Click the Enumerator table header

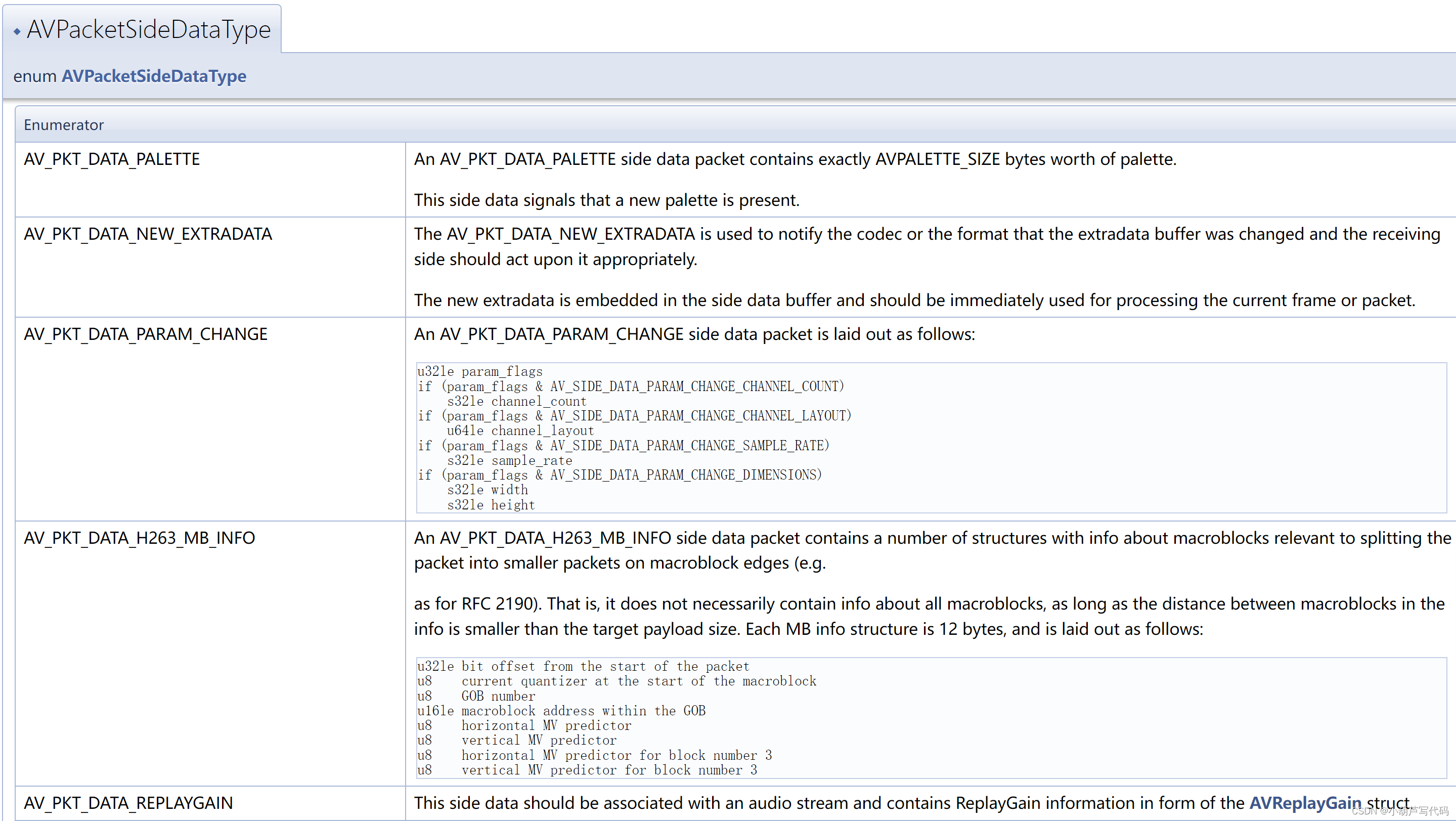pos(64,124)
